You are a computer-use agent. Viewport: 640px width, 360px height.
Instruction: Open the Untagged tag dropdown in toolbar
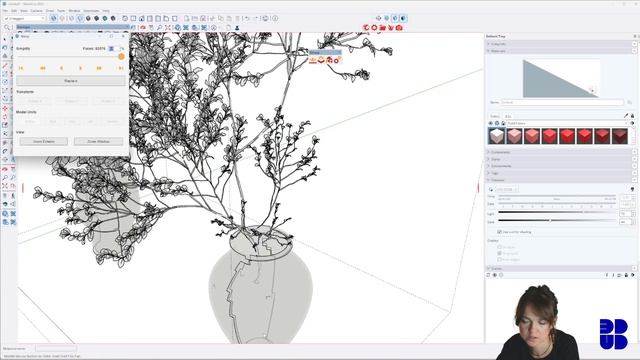[x=24, y=18]
